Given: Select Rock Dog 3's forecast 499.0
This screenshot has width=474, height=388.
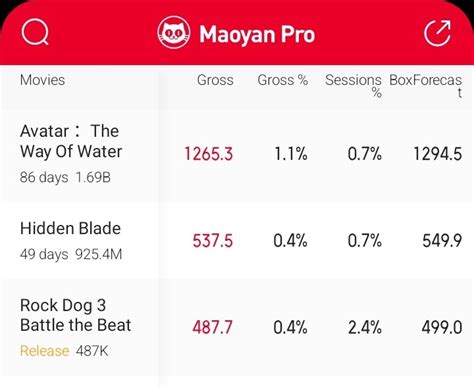Looking at the screenshot, I should [442, 327].
